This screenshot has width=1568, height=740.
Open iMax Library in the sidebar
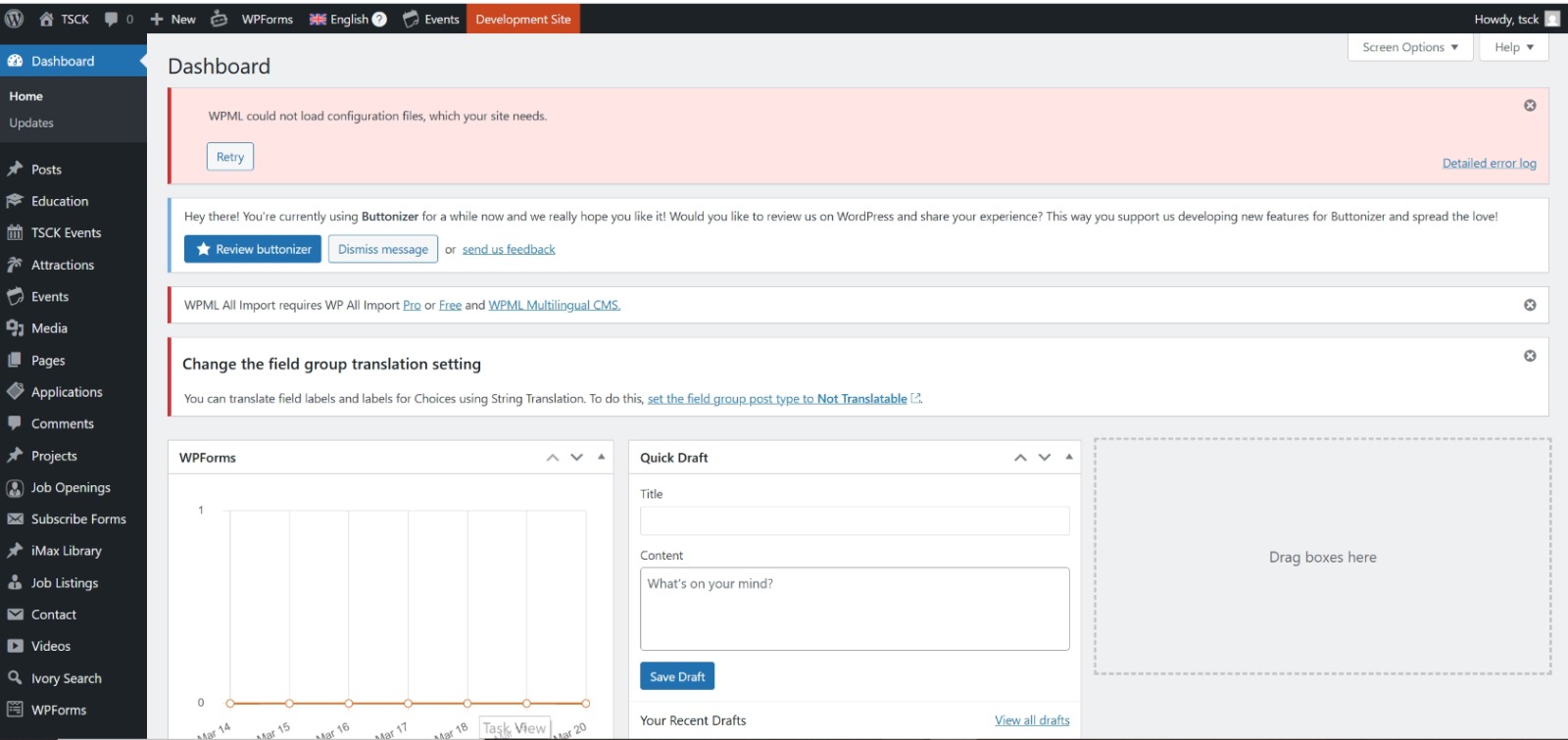[67, 551]
